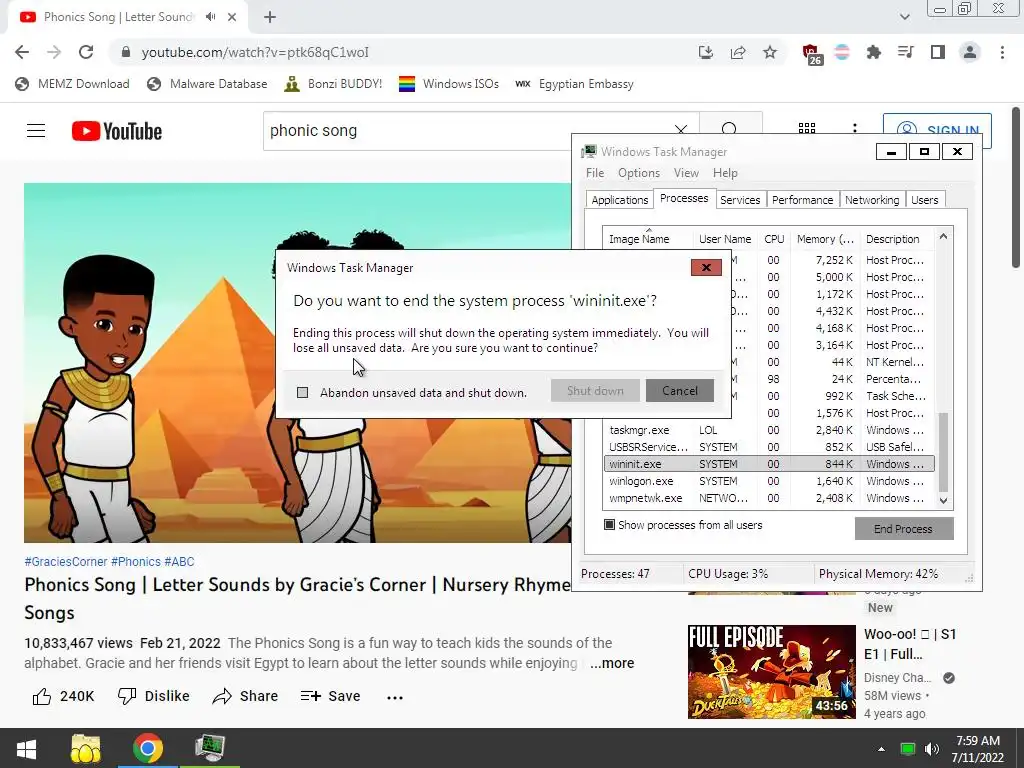This screenshot has height=768, width=1024.
Task: Open the volume speaker in system tray
Action: click(x=932, y=749)
